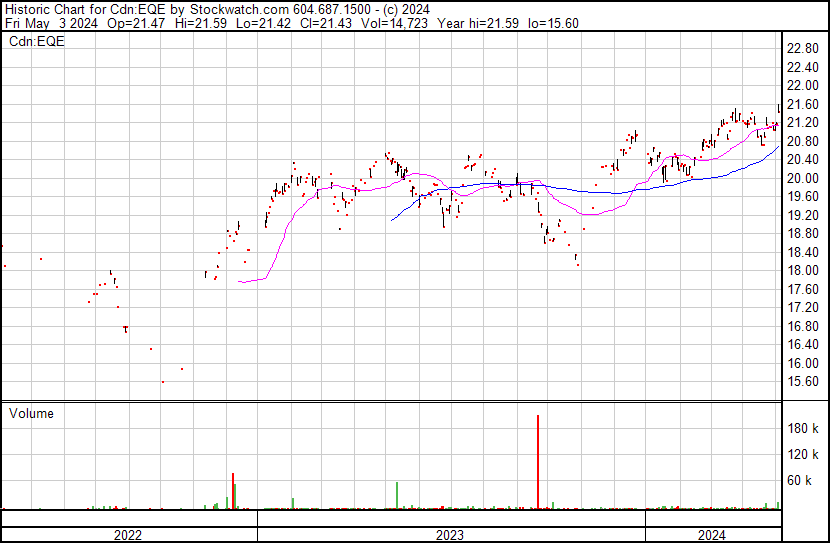Click the Vol=14,723 volume value

click(x=394, y=23)
